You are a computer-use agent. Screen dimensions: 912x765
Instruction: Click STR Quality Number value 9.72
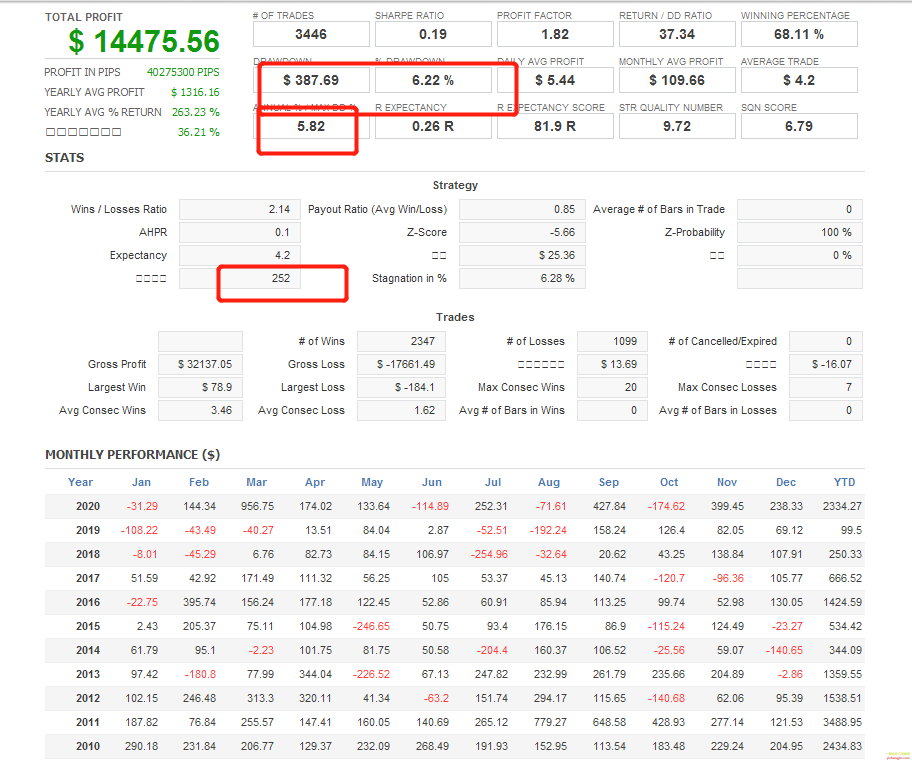(x=677, y=126)
